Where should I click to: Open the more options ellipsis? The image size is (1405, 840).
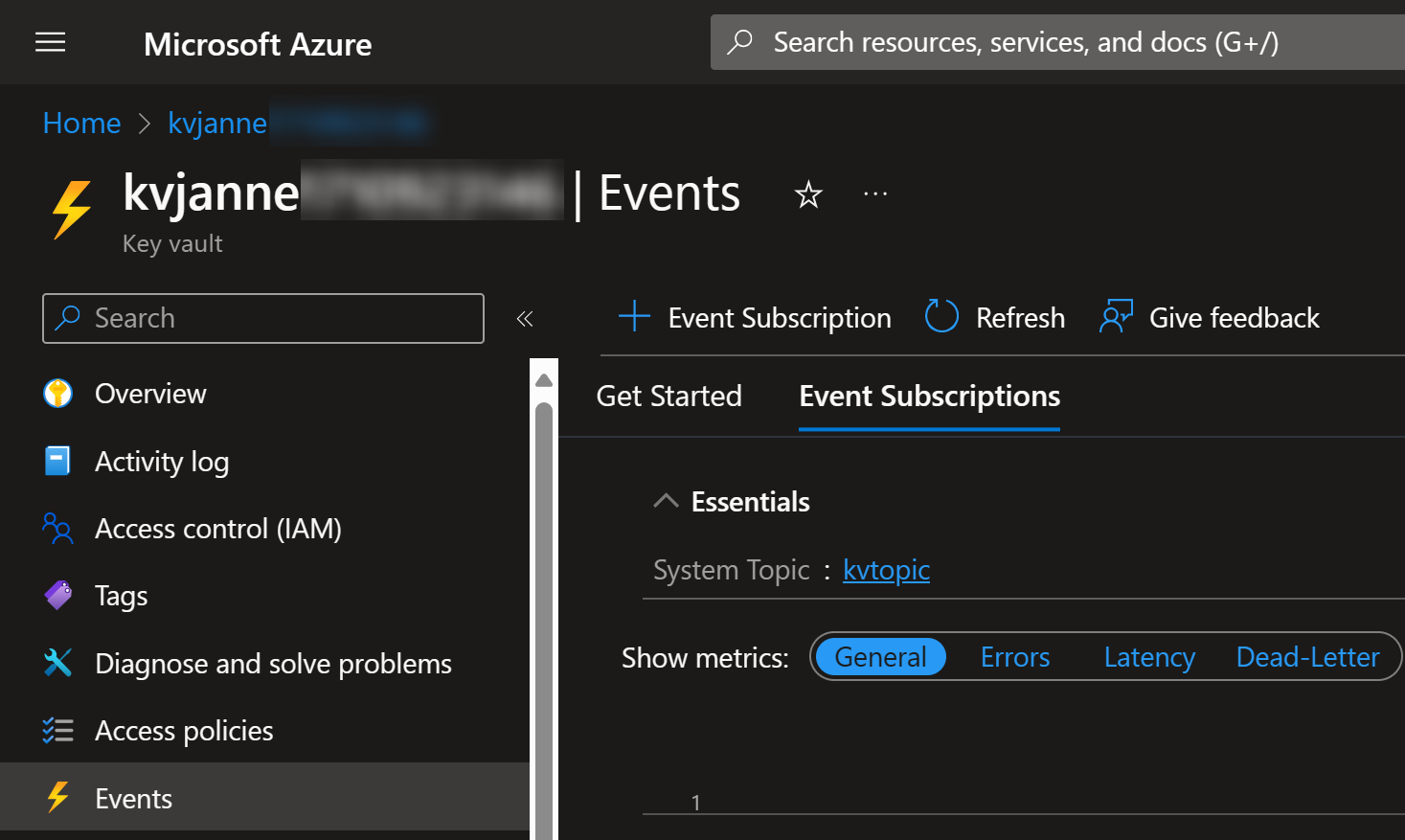[875, 193]
